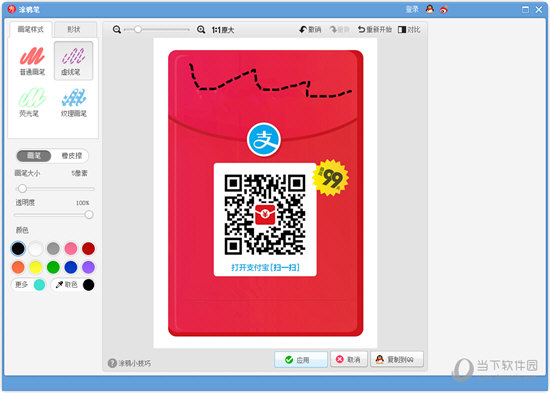Click the apply (应用) button
Viewport: 550px width, 393px height.
301,360
